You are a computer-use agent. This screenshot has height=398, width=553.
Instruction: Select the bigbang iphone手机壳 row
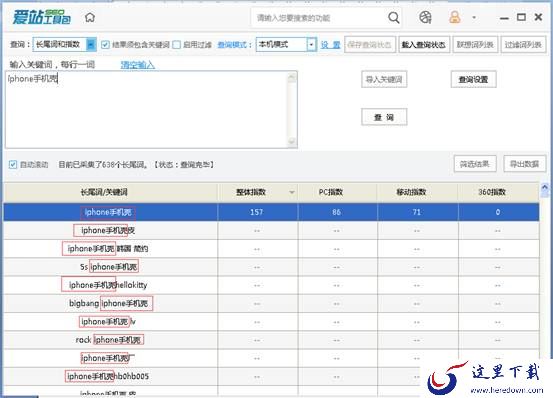pos(271,303)
